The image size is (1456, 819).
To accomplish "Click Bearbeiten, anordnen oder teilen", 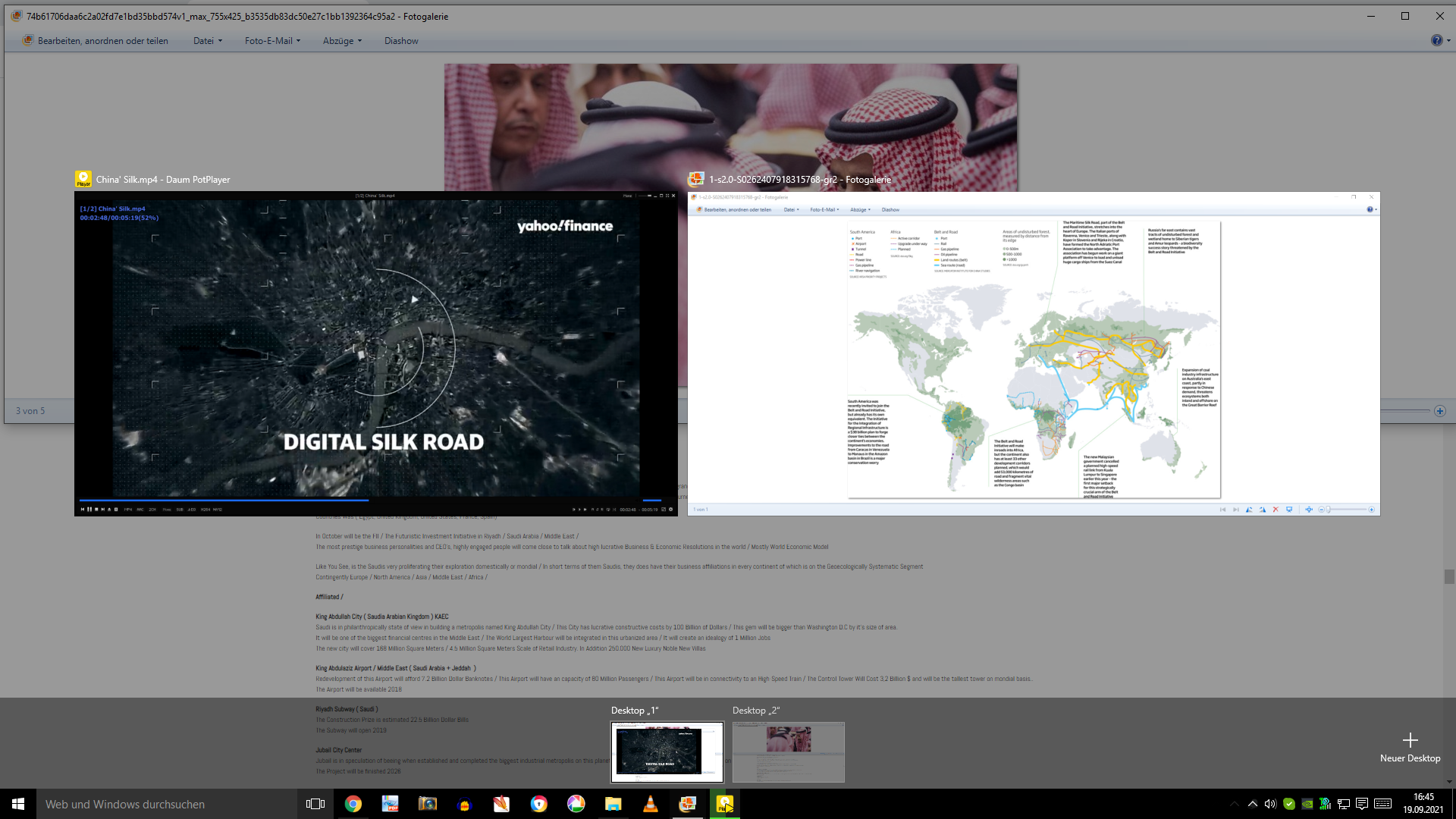I will pyautogui.click(x=96, y=41).
